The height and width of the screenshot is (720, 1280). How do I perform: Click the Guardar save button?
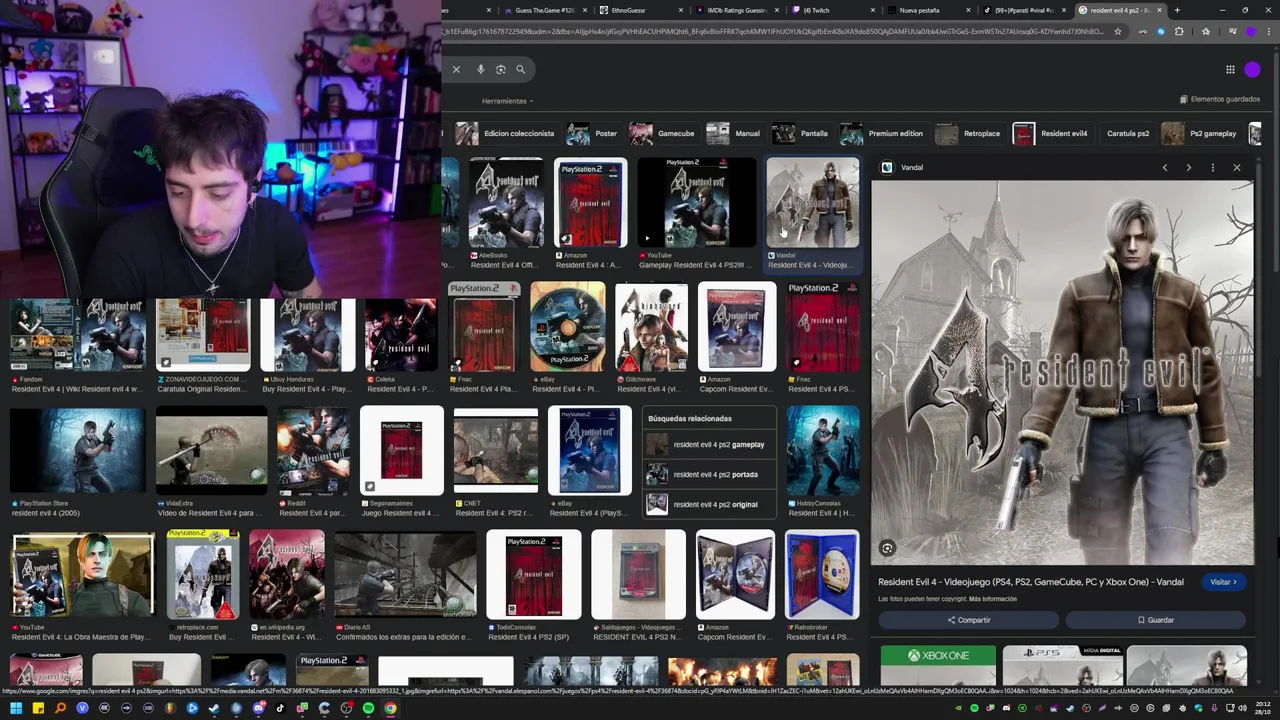tap(1155, 620)
